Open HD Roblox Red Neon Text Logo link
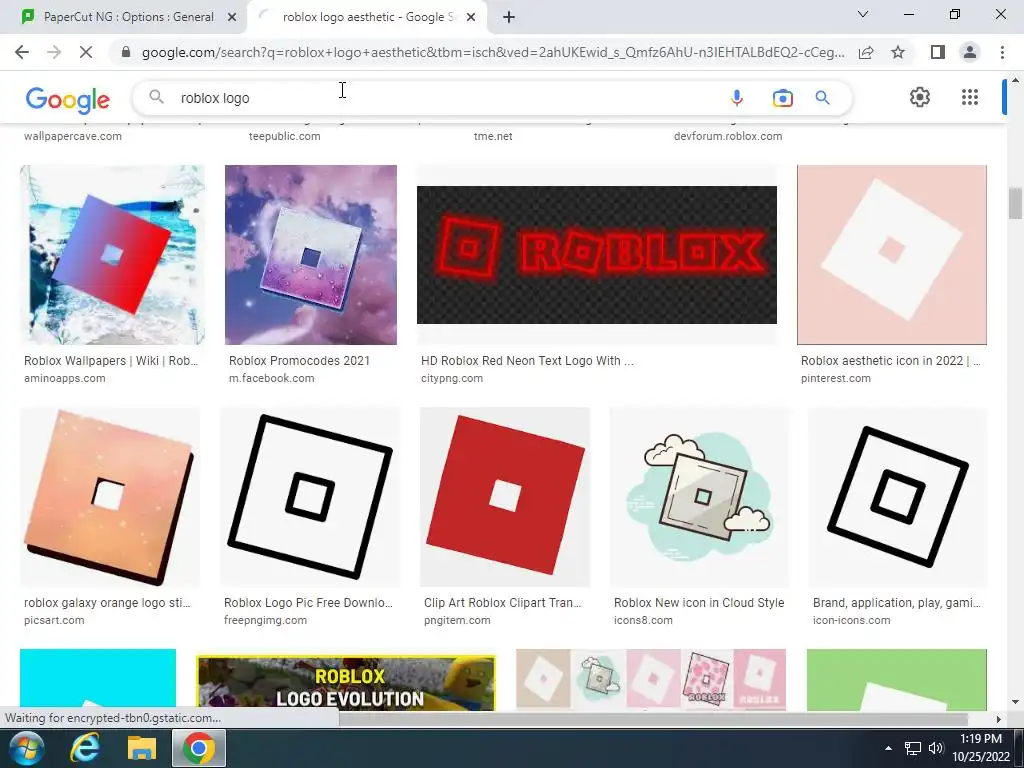This screenshot has width=1024, height=768. point(527,360)
